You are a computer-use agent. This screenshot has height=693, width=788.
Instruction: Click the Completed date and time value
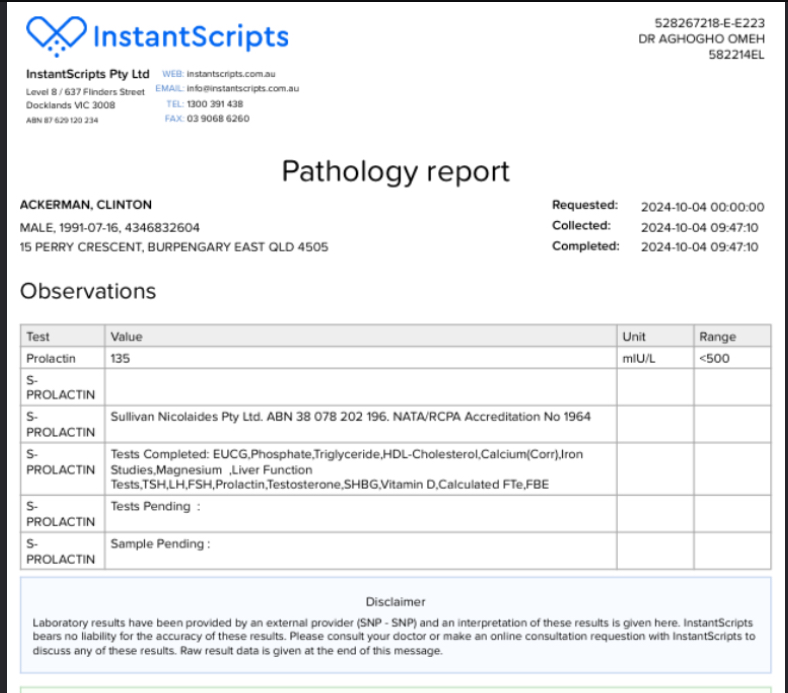click(699, 247)
